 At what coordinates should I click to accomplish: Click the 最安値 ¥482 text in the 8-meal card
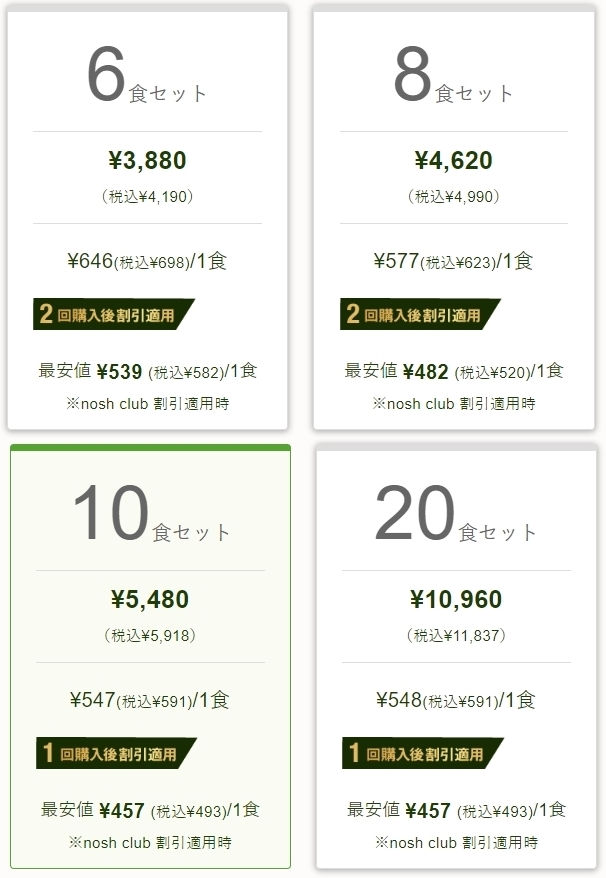[x=397, y=371]
